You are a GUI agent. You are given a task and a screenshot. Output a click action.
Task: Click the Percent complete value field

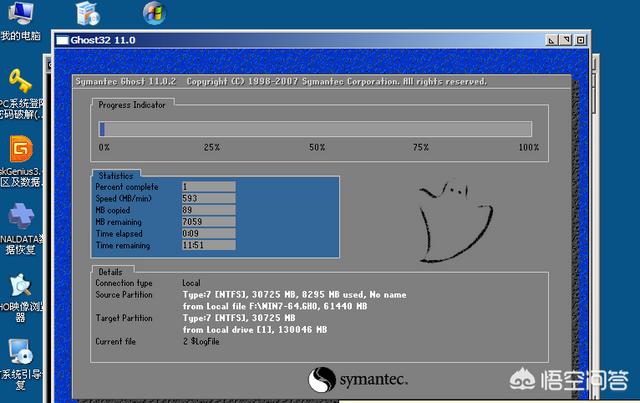click(209, 187)
